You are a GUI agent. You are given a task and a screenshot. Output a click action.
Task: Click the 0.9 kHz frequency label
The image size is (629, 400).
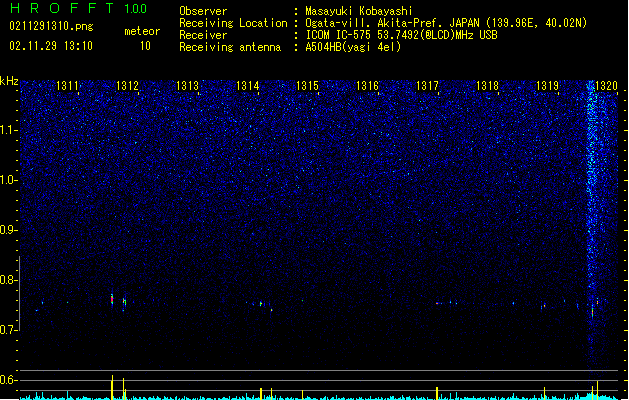click(9, 229)
